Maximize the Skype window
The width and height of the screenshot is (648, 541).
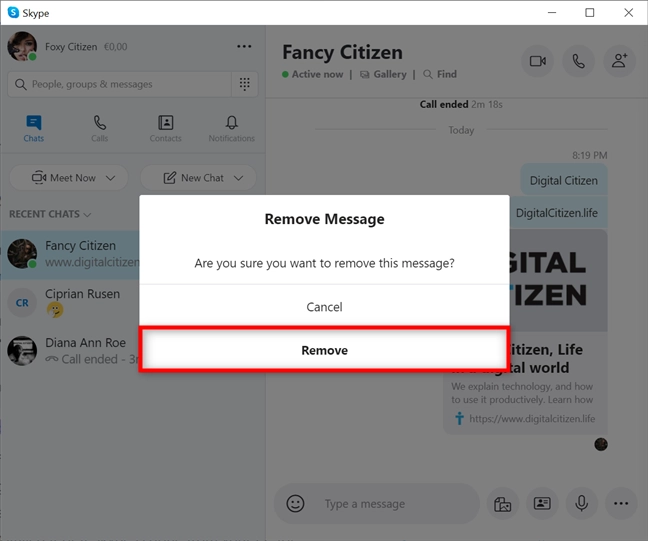pyautogui.click(x=590, y=13)
